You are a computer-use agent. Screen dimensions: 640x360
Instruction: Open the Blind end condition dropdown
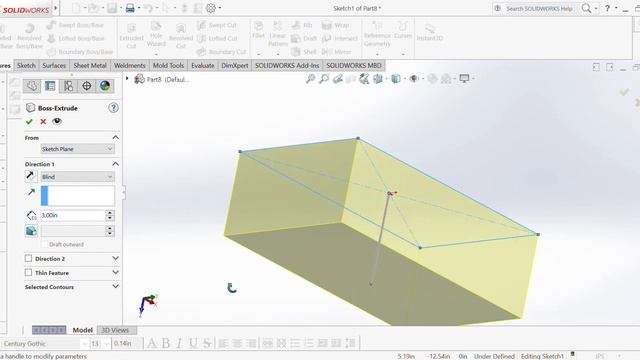(x=78, y=177)
